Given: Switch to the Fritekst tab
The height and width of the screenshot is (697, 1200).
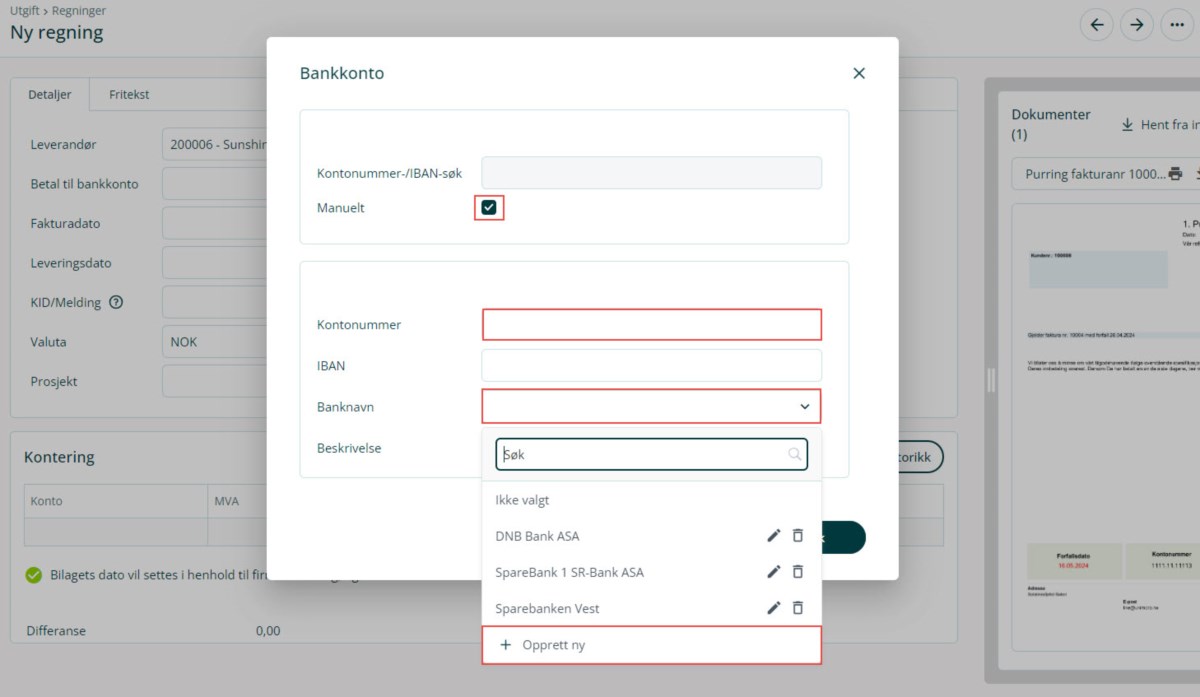Looking at the screenshot, I should tap(128, 95).
